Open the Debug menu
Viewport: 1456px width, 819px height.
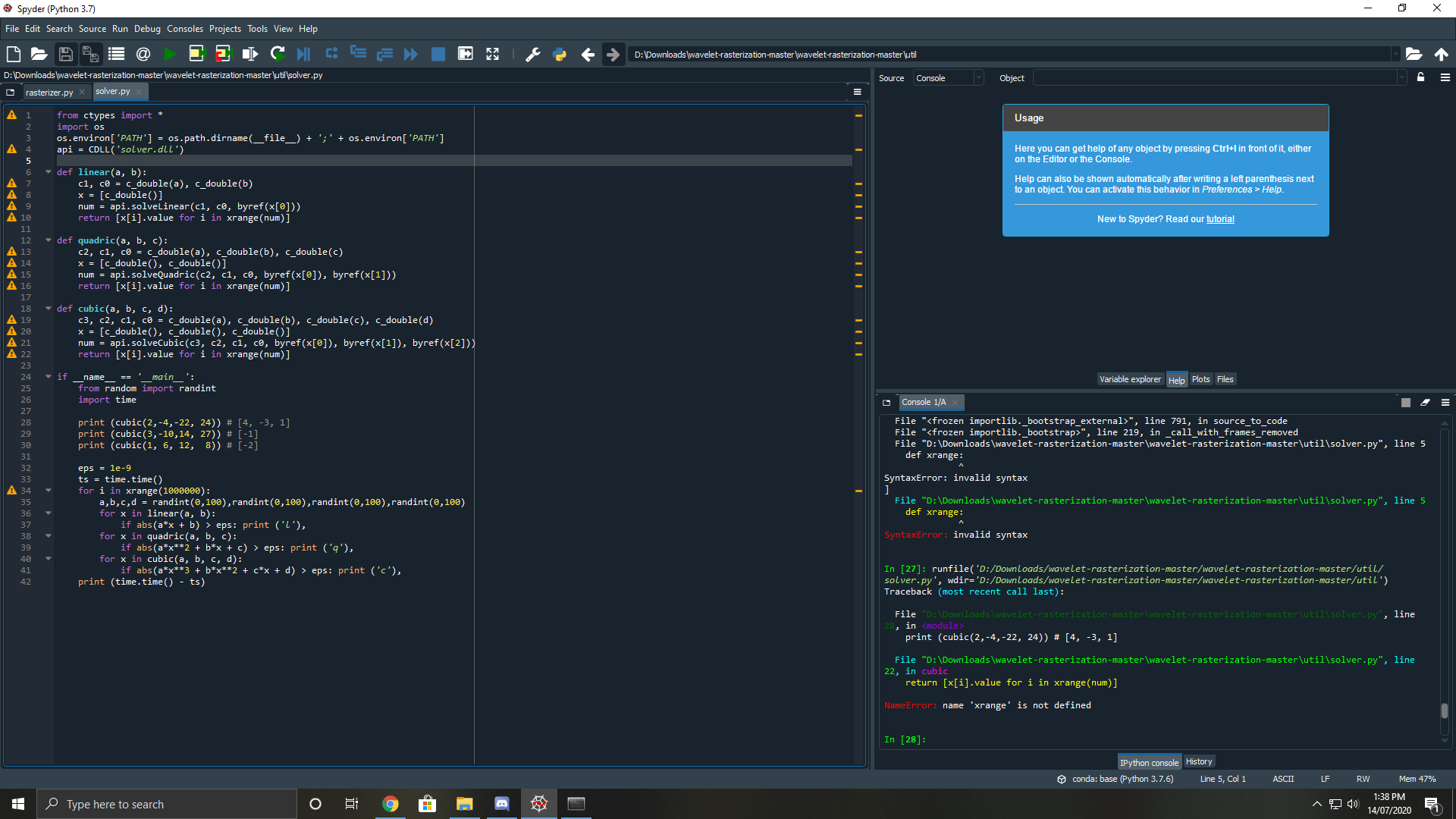coord(147,29)
